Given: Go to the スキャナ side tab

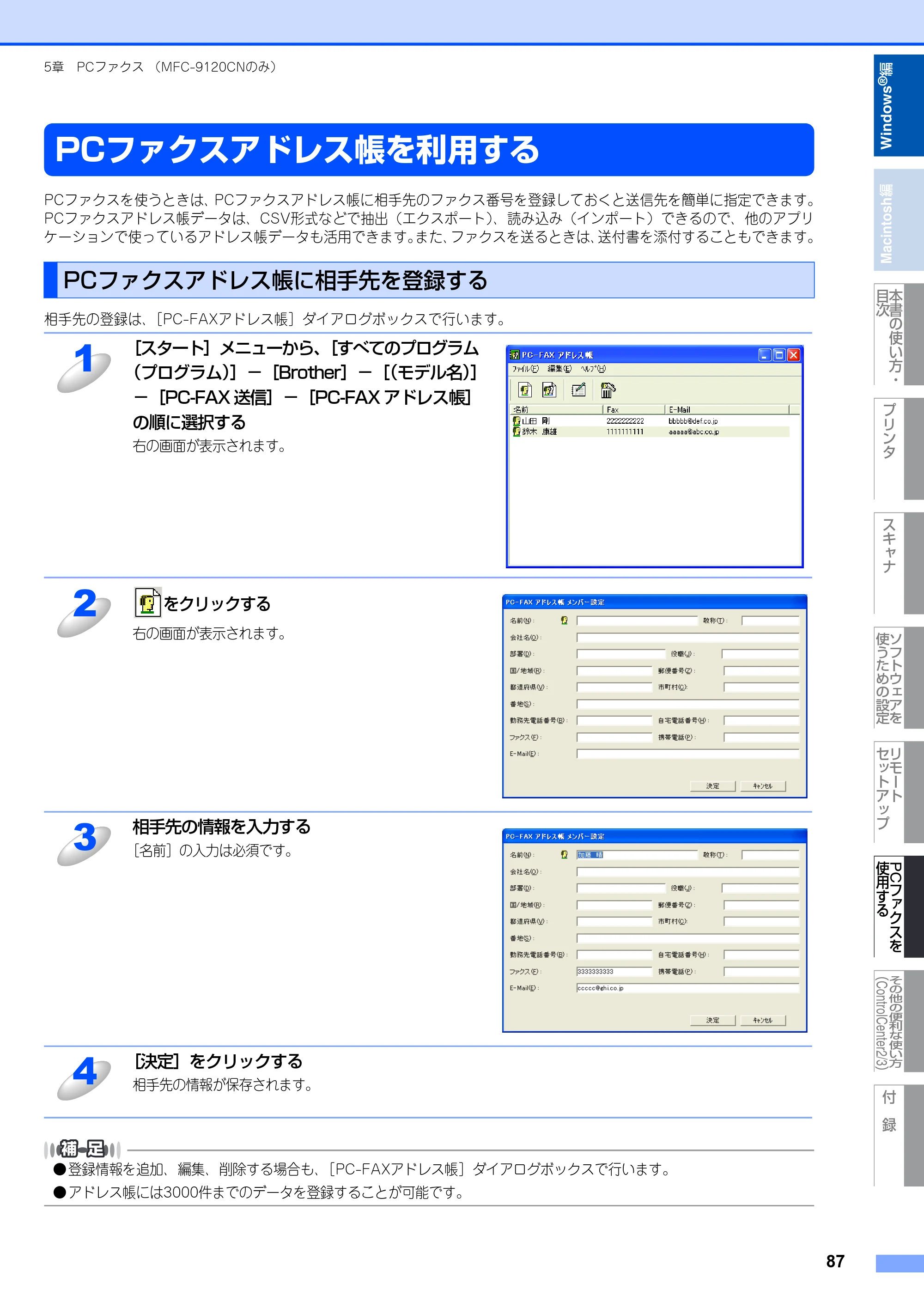Looking at the screenshot, I should (899, 563).
